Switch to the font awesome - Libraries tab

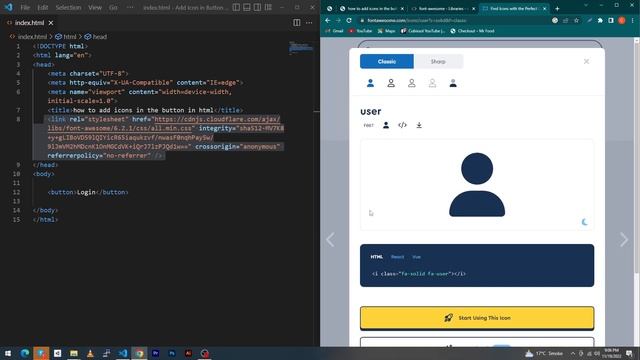click(443, 9)
